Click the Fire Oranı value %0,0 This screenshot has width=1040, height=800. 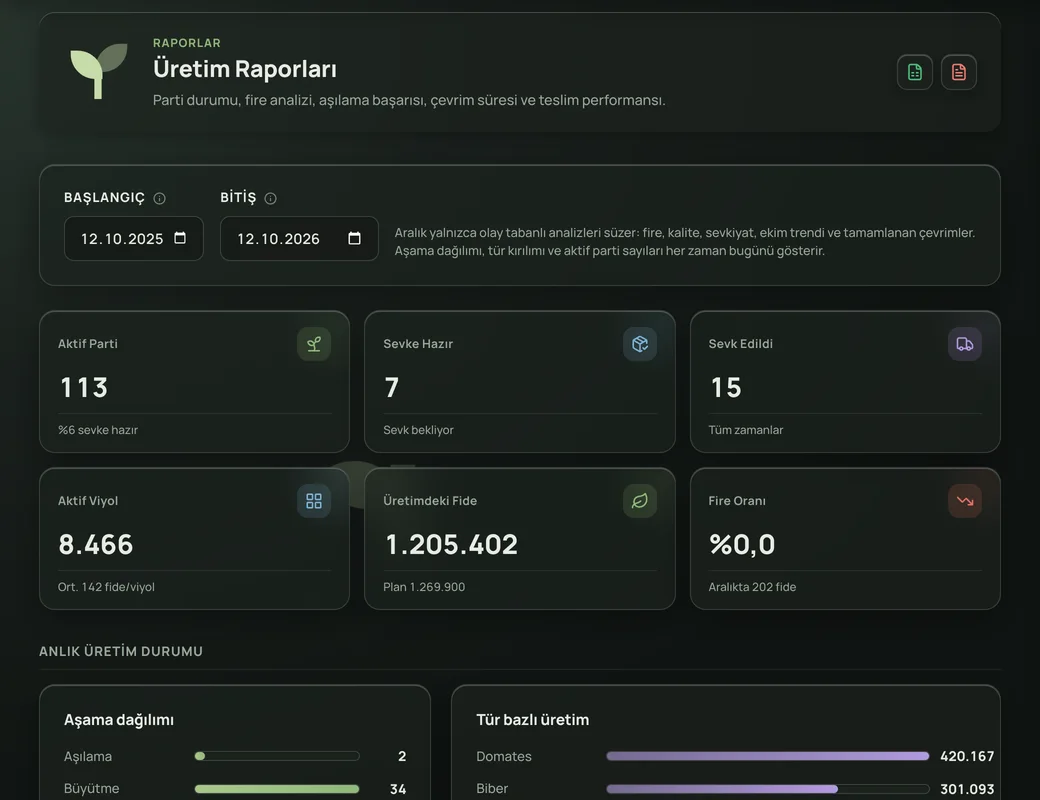point(742,545)
